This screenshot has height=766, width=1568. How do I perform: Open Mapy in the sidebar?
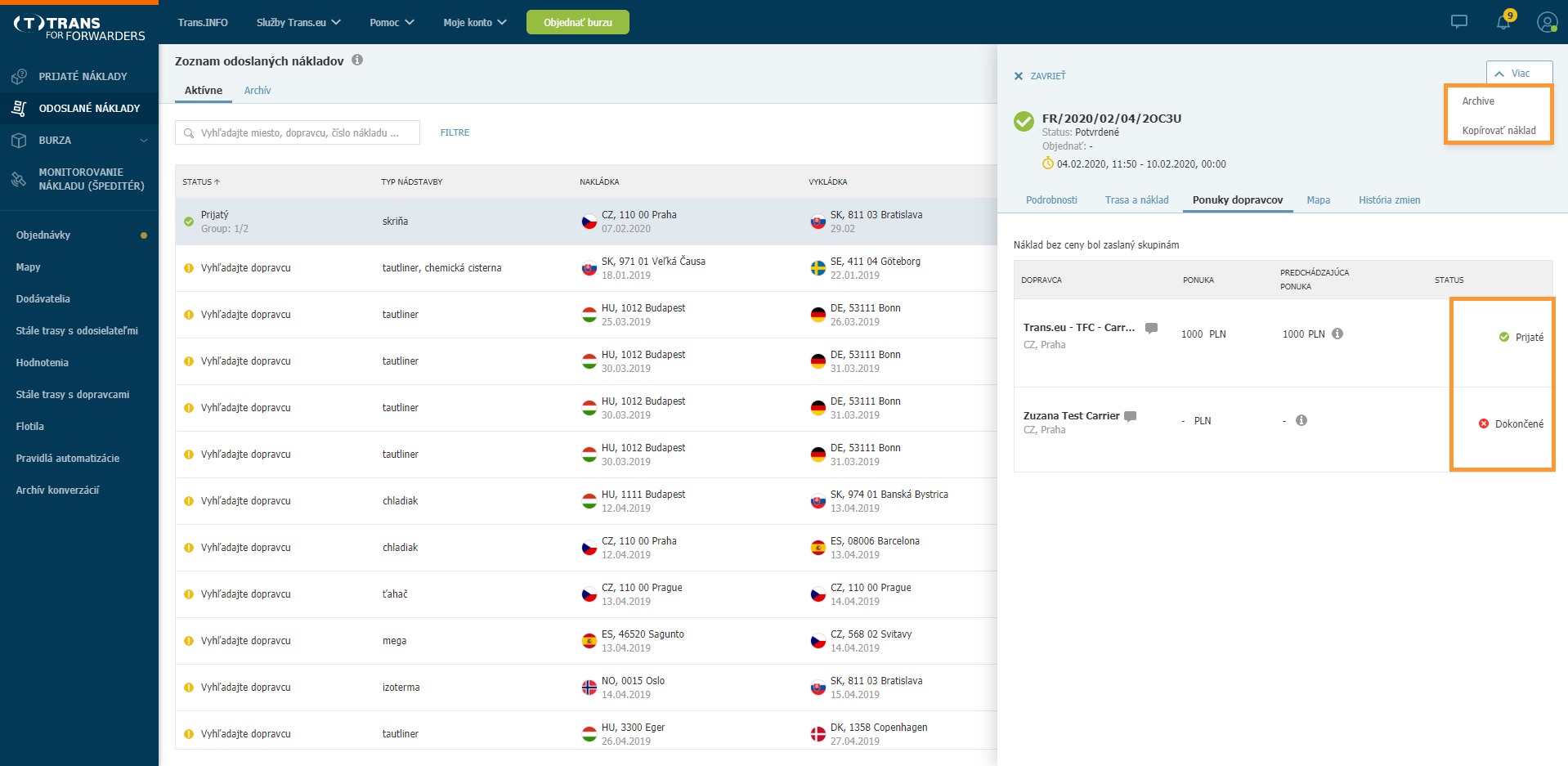click(x=28, y=267)
